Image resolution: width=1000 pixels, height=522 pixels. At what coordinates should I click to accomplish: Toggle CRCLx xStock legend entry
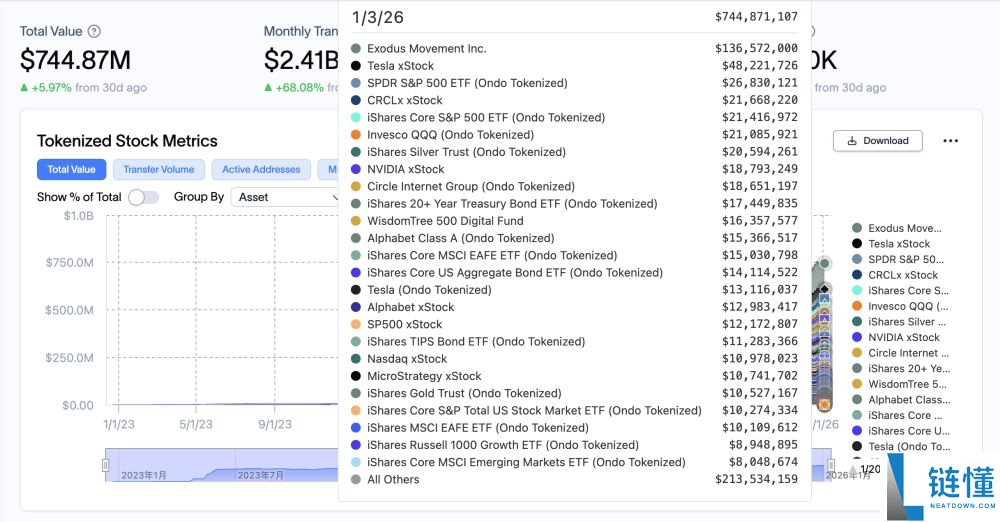pos(895,275)
